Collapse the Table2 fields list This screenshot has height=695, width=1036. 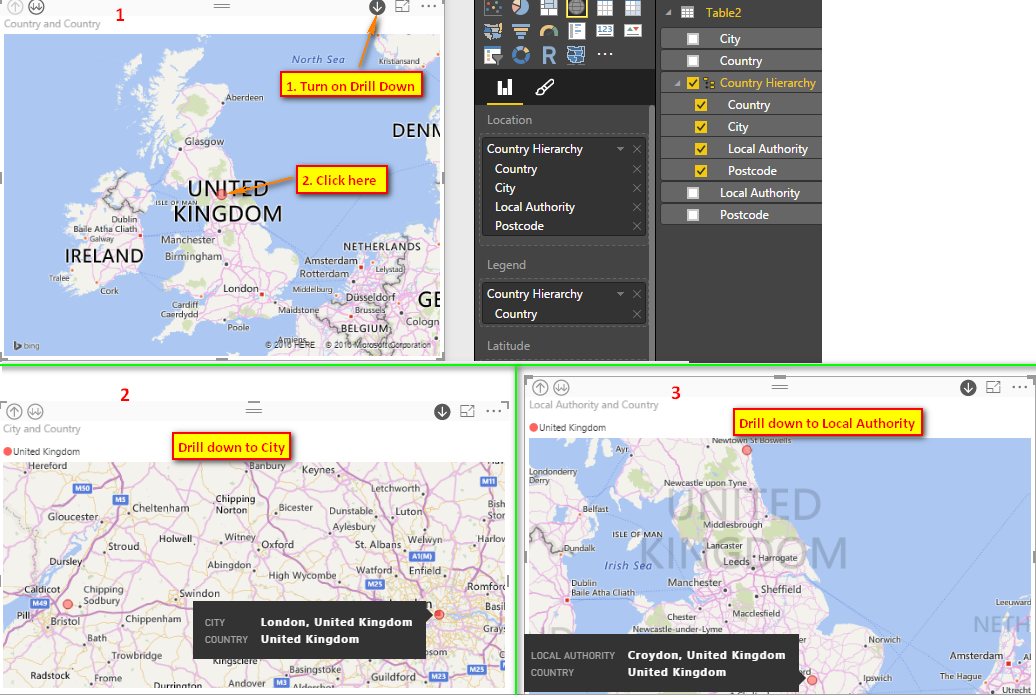pyautogui.click(x=668, y=13)
